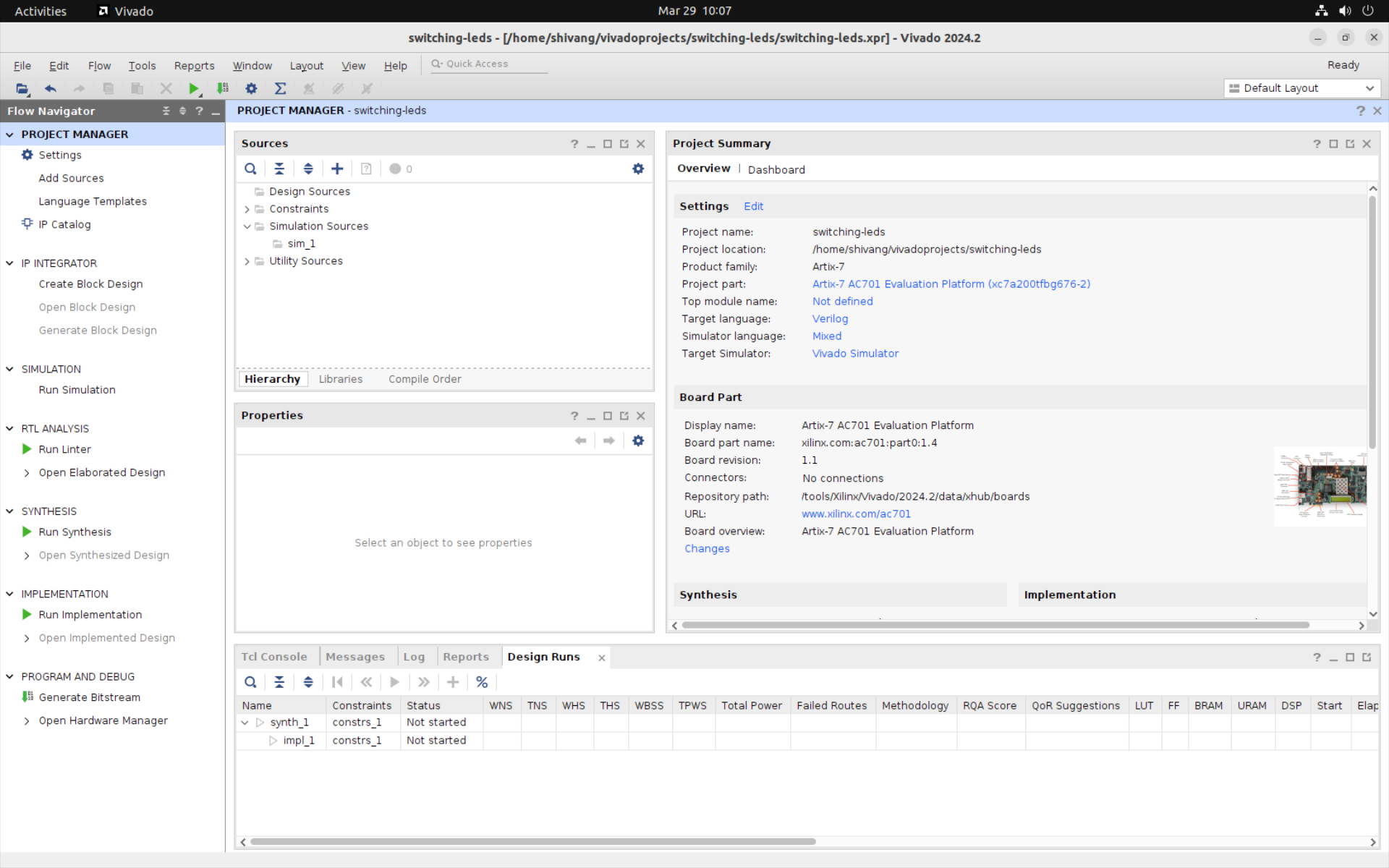Collapse the PROJECT MANAGER section
Image resolution: width=1389 pixels, height=868 pixels.
click(x=10, y=135)
